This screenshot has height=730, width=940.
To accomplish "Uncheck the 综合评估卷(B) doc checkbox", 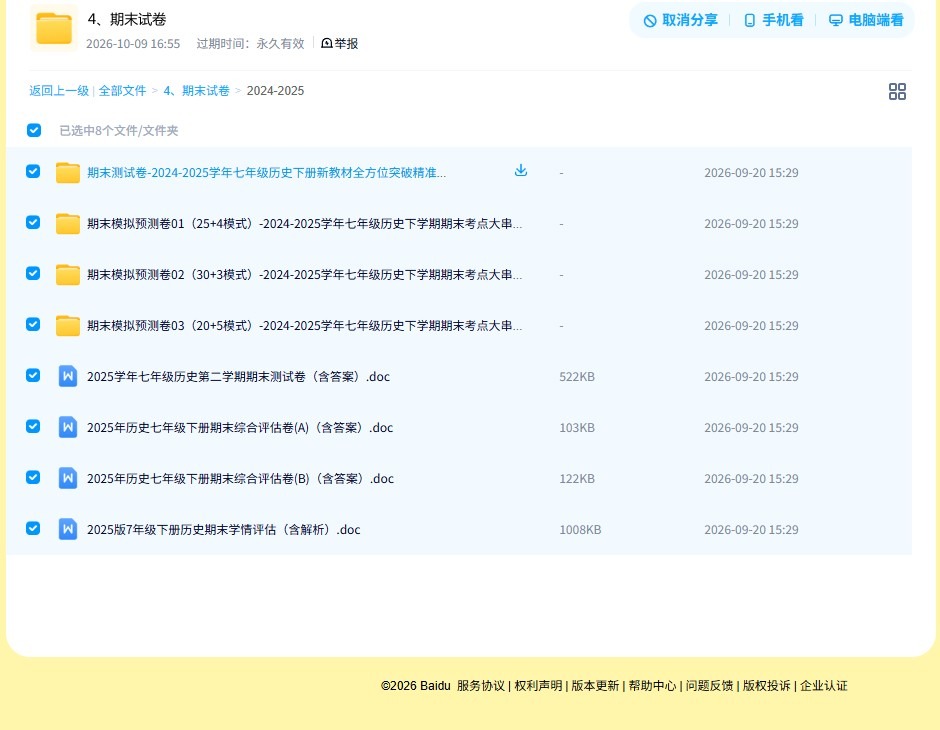I will point(33,477).
